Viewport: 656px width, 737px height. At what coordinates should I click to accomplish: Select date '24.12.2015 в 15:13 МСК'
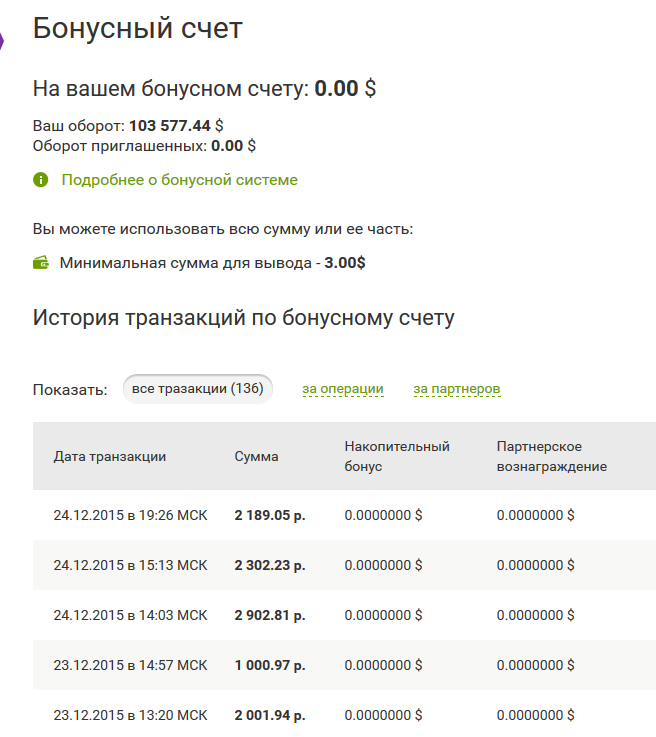tap(130, 565)
